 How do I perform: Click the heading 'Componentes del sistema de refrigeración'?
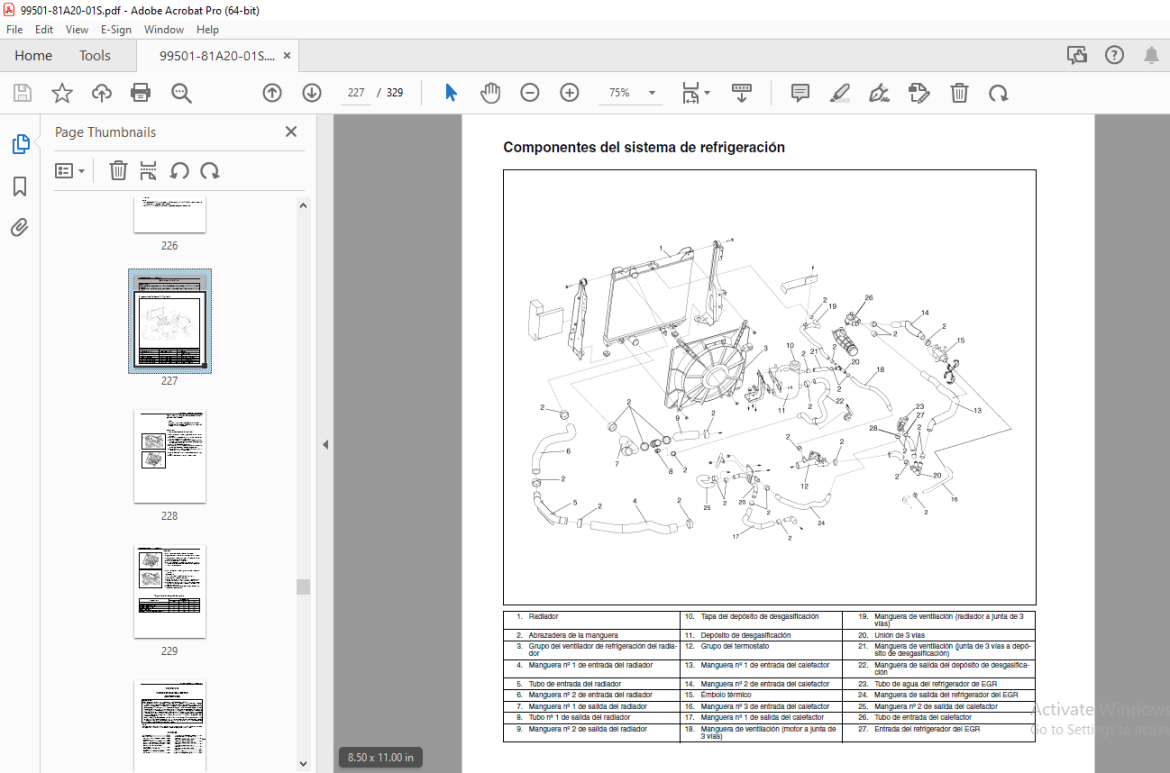(644, 147)
